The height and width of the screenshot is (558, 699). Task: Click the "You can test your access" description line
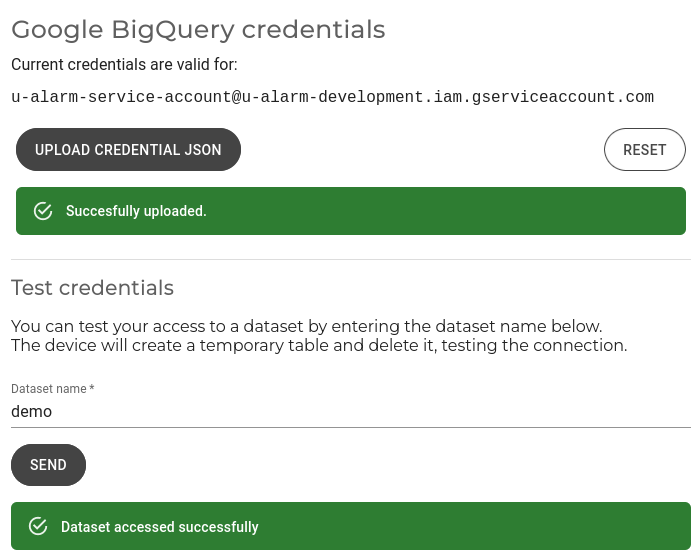click(306, 327)
